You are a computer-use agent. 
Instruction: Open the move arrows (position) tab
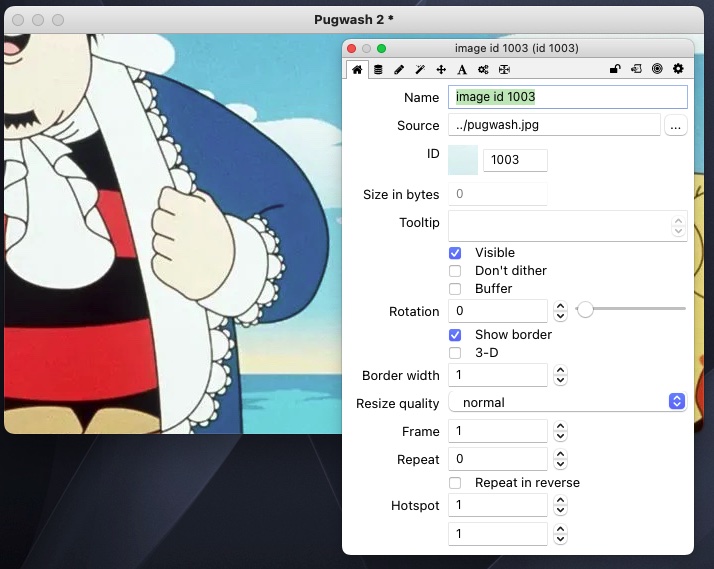(x=441, y=70)
